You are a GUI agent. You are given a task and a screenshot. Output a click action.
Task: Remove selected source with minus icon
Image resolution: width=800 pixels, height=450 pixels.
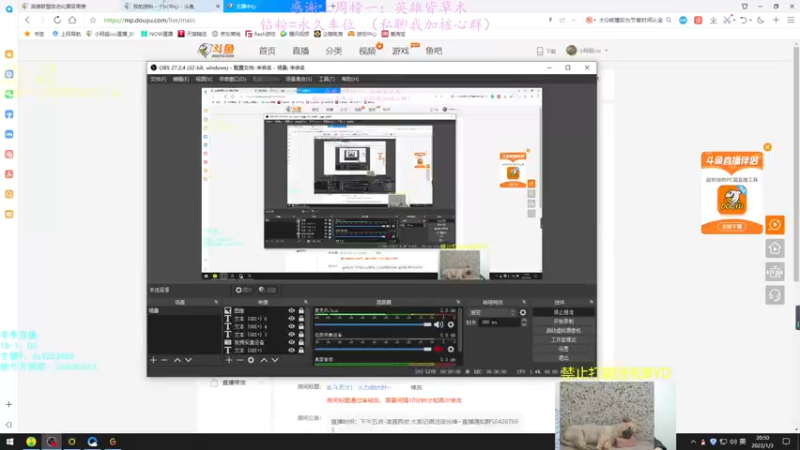point(240,360)
